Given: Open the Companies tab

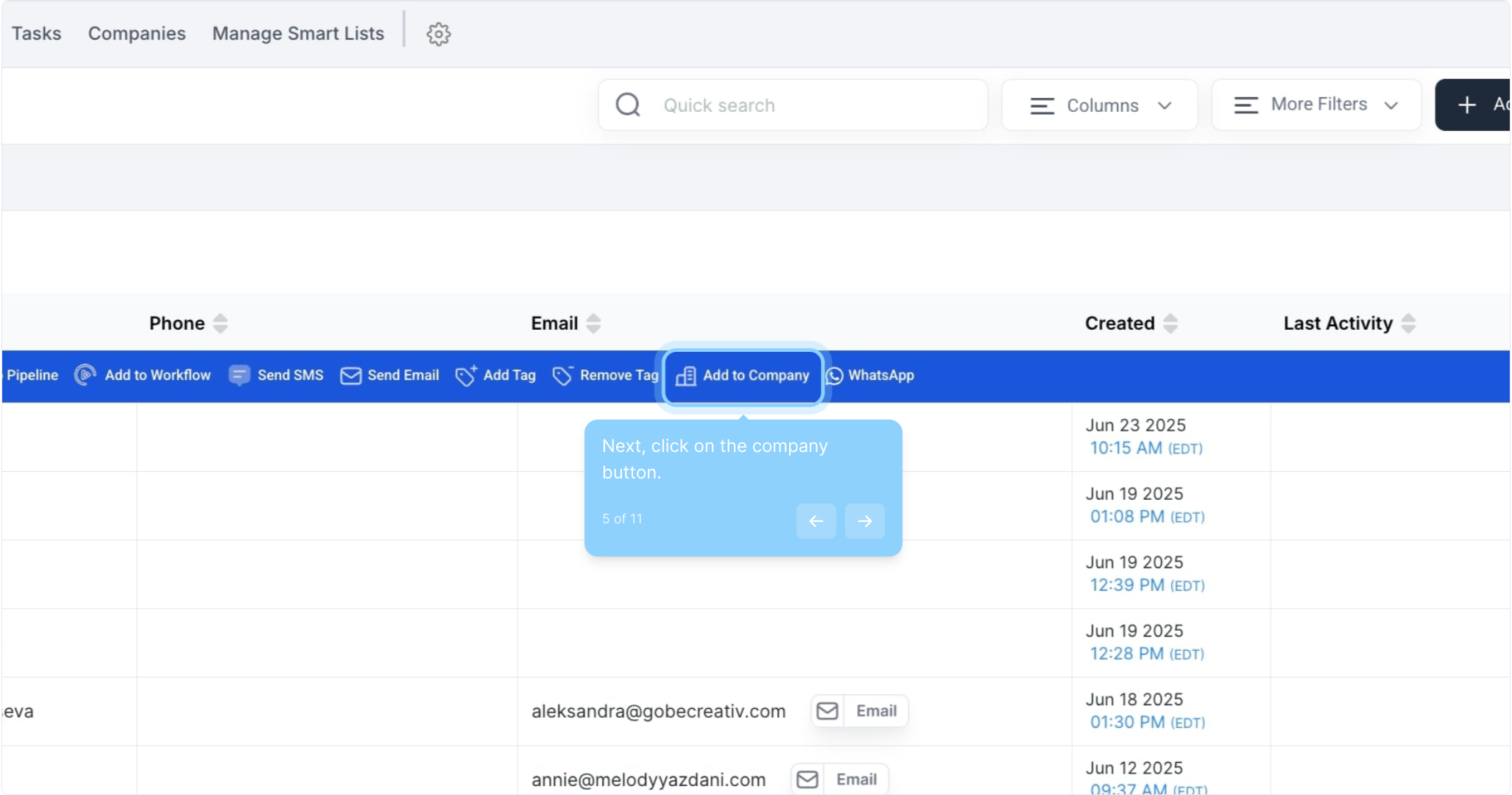Looking at the screenshot, I should pos(137,34).
